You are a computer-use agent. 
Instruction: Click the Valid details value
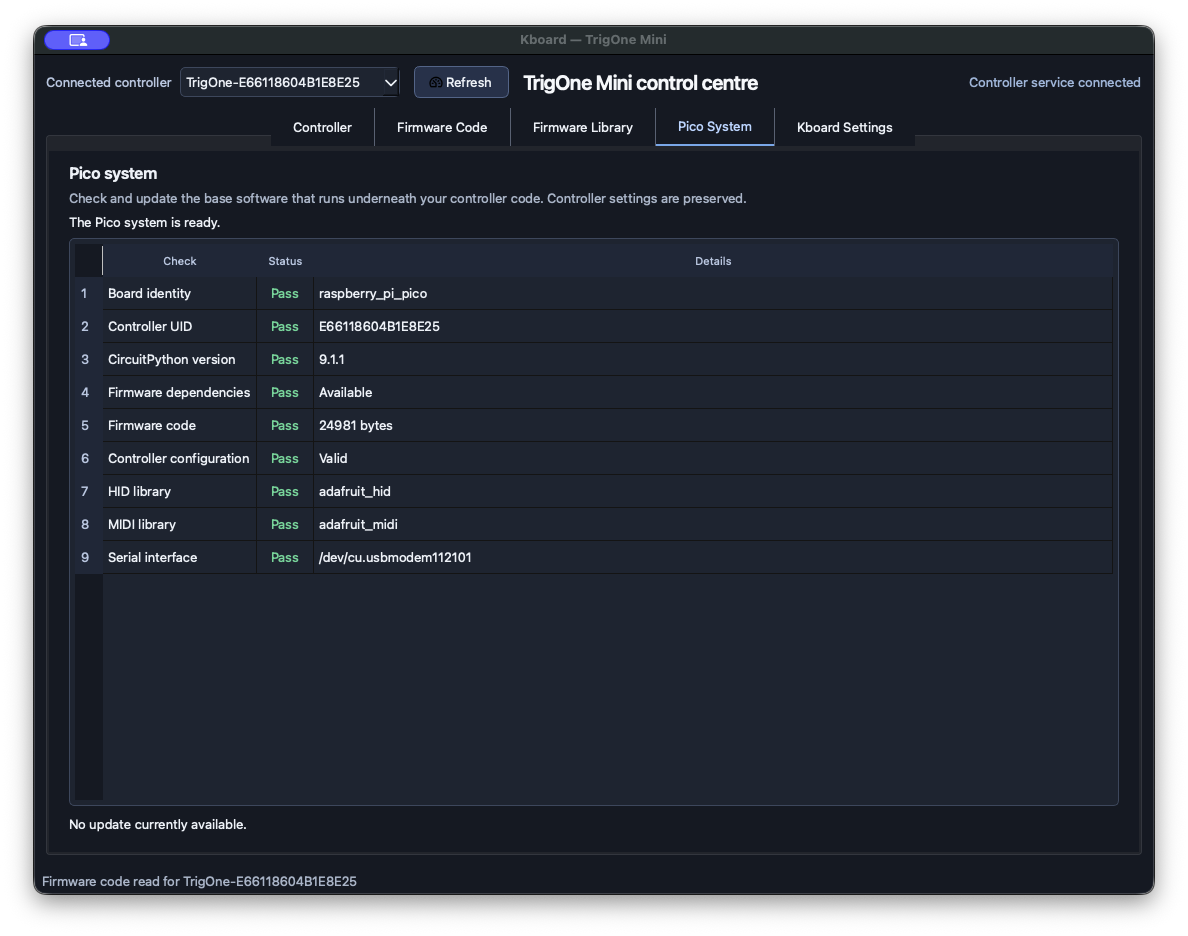[333, 459]
